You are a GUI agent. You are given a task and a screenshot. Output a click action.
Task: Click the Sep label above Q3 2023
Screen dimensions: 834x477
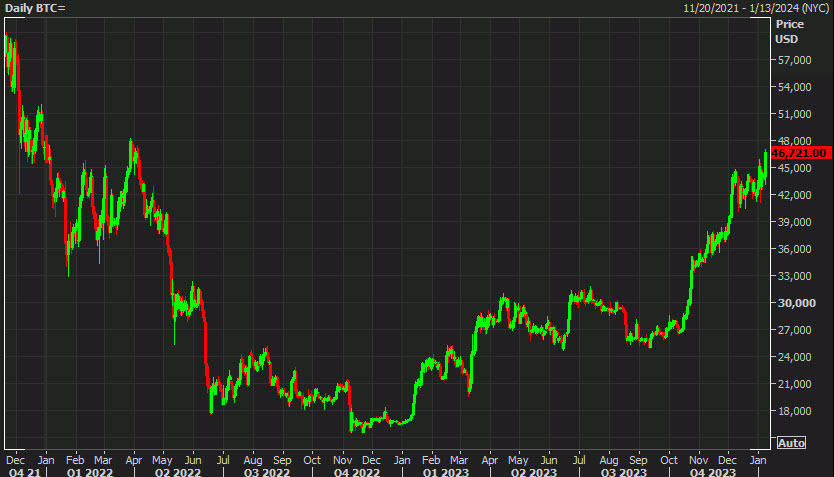click(638, 460)
